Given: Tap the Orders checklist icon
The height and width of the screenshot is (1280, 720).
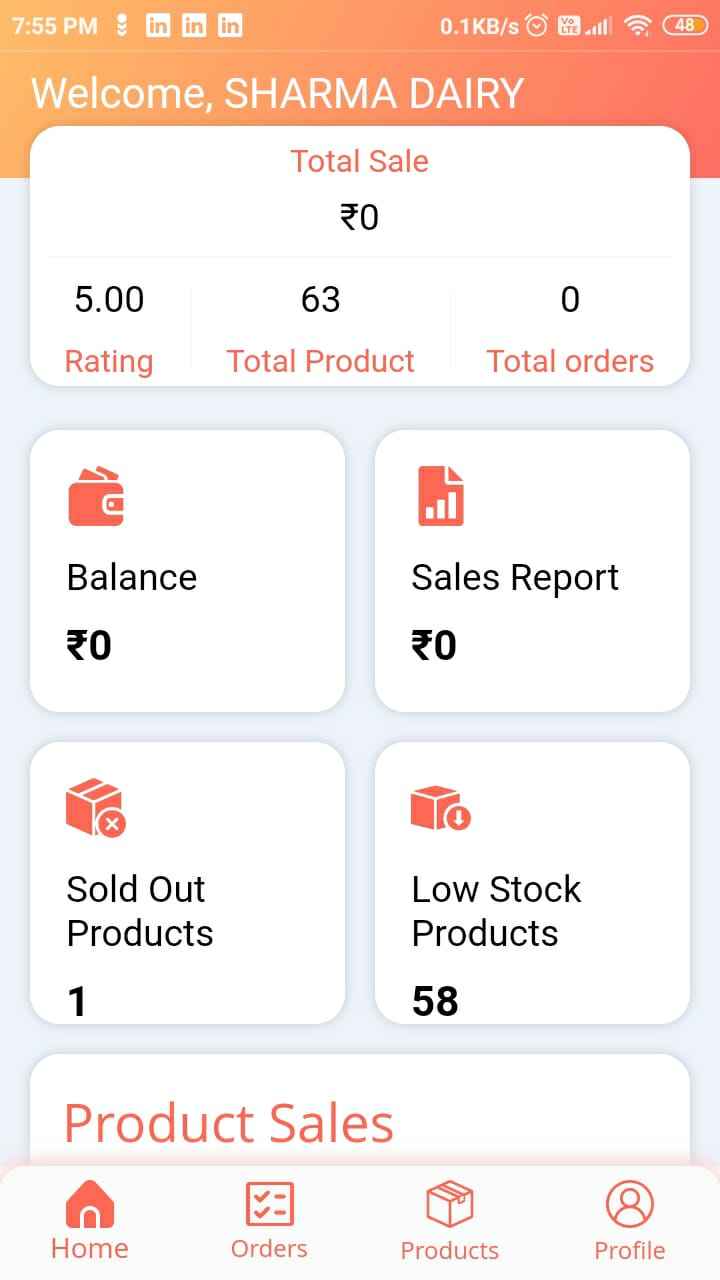Looking at the screenshot, I should coord(269,1203).
